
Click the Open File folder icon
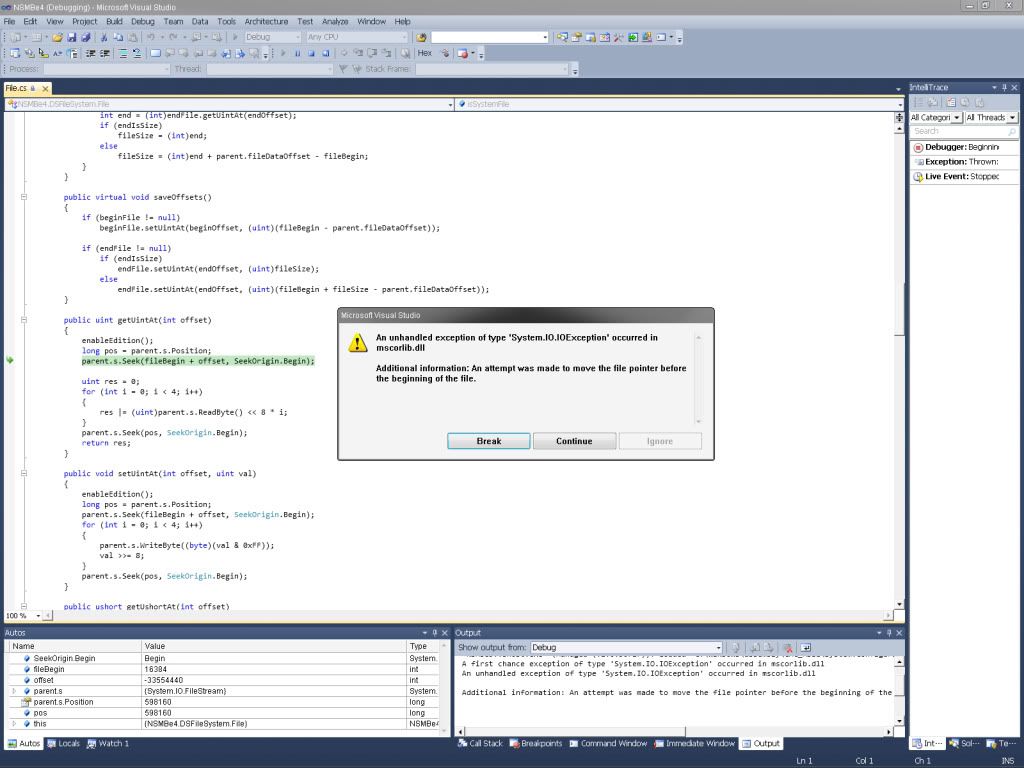click(58, 37)
